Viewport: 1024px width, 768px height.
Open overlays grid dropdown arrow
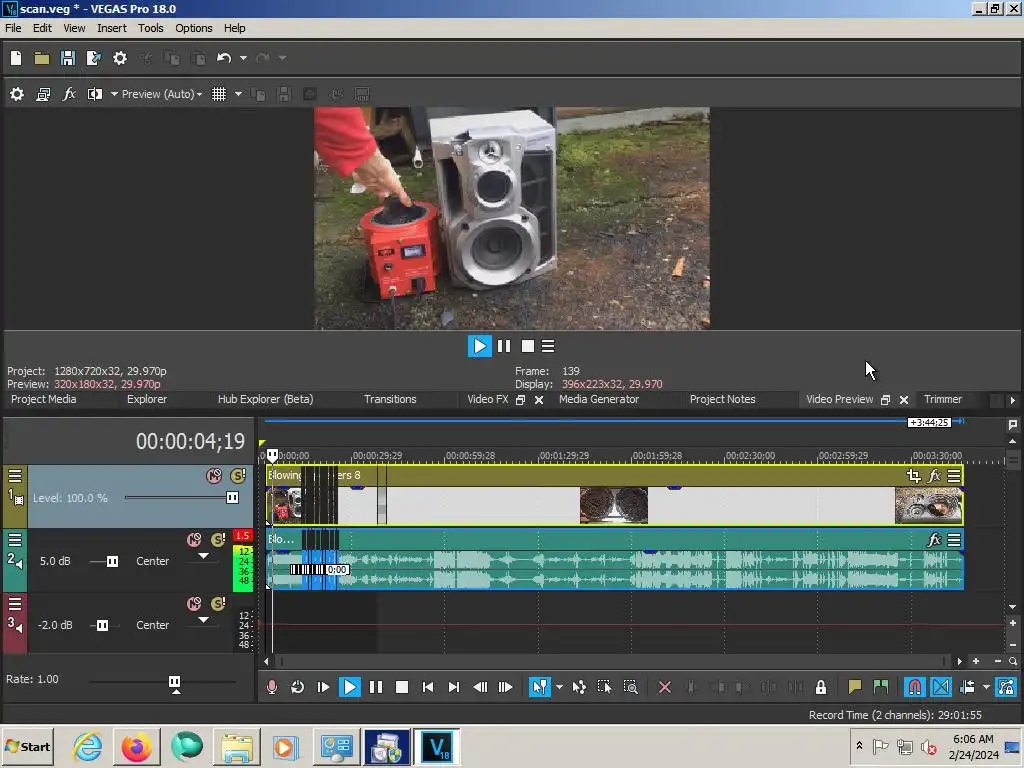tap(238, 94)
